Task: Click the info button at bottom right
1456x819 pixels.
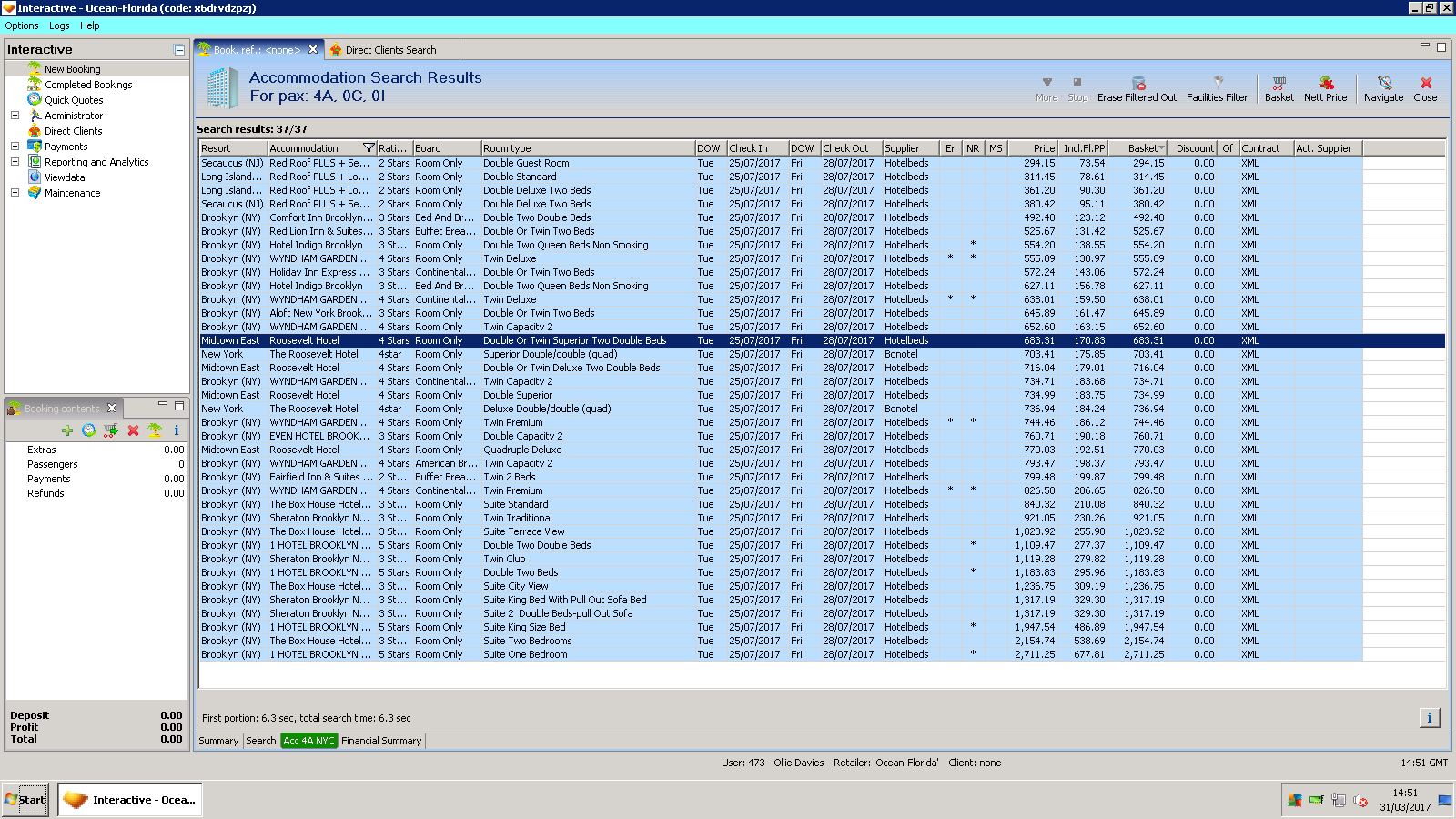Action: [x=1429, y=718]
